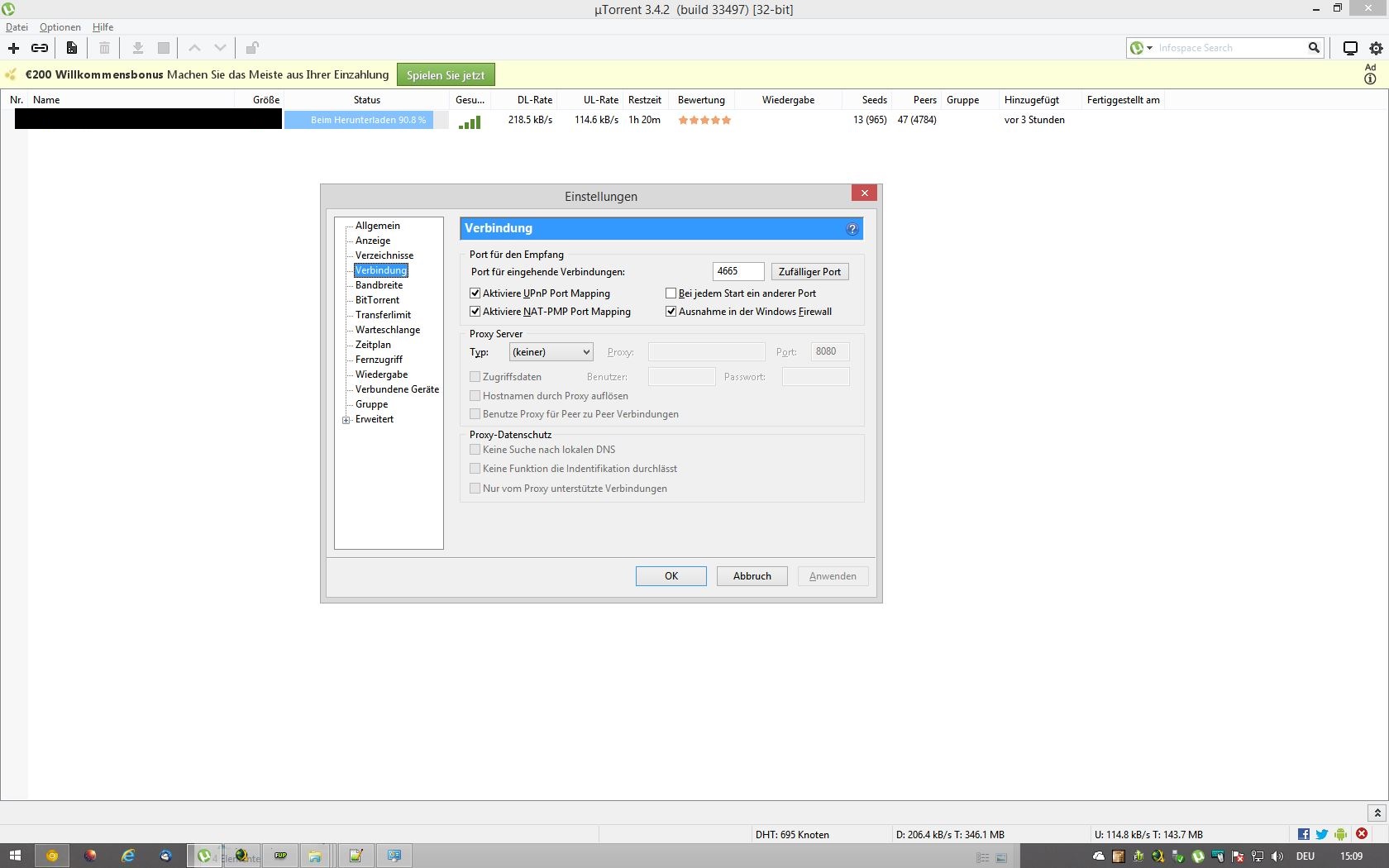This screenshot has width=1389, height=868.
Task: Click the unlock bundle padlock icon
Action: tap(252, 48)
